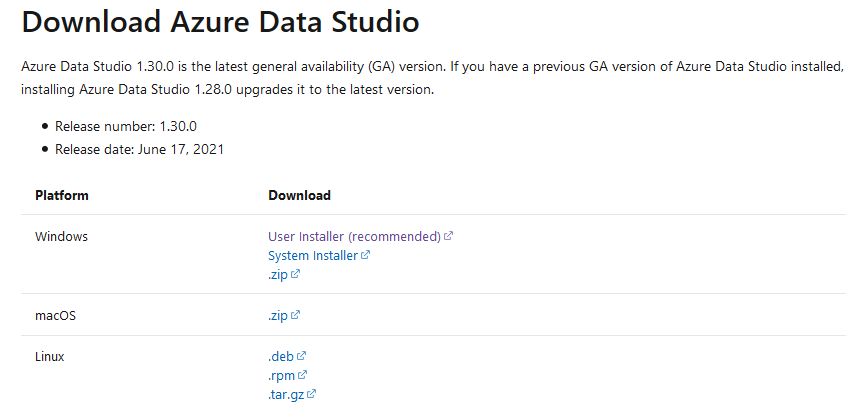Get the Linux .tar.gz download link

pos(286,394)
